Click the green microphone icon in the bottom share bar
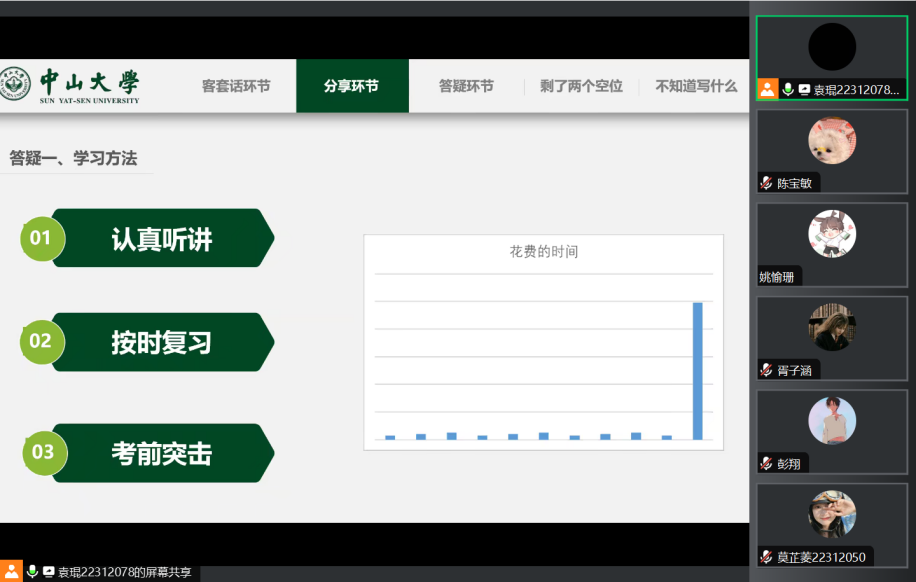916x582 pixels. click(32, 571)
